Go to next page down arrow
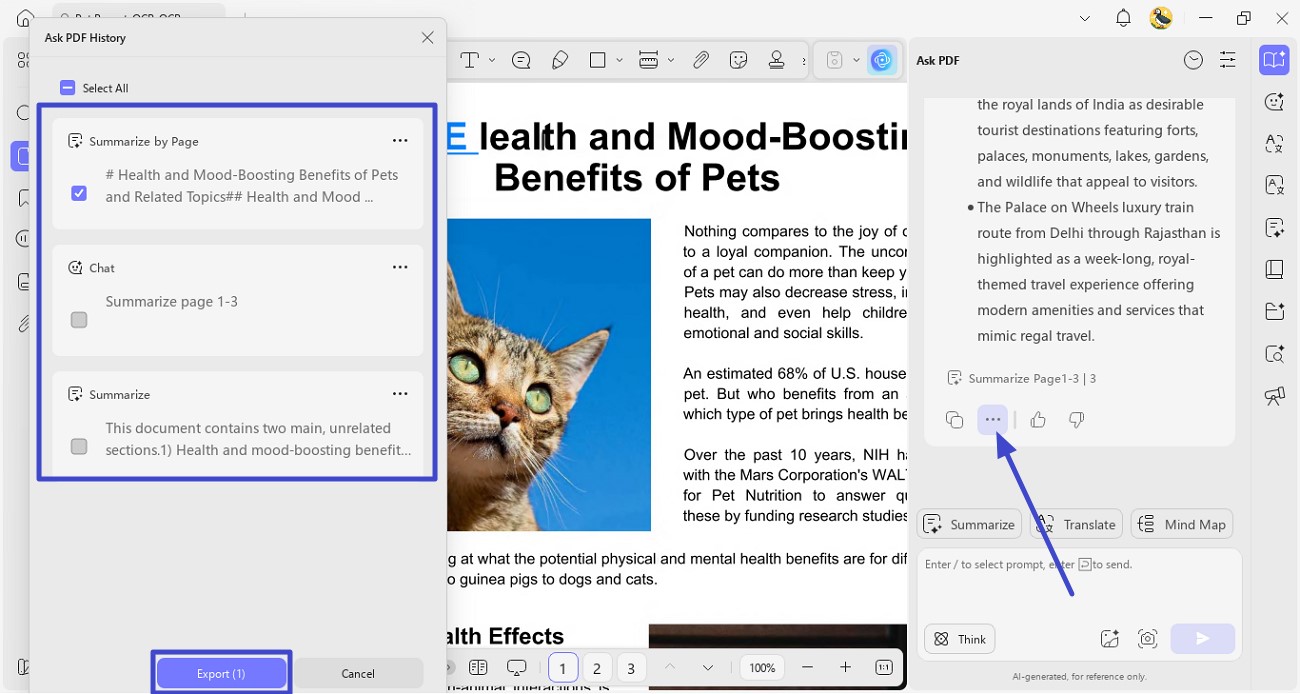This screenshot has height=694, width=1300. click(x=708, y=667)
